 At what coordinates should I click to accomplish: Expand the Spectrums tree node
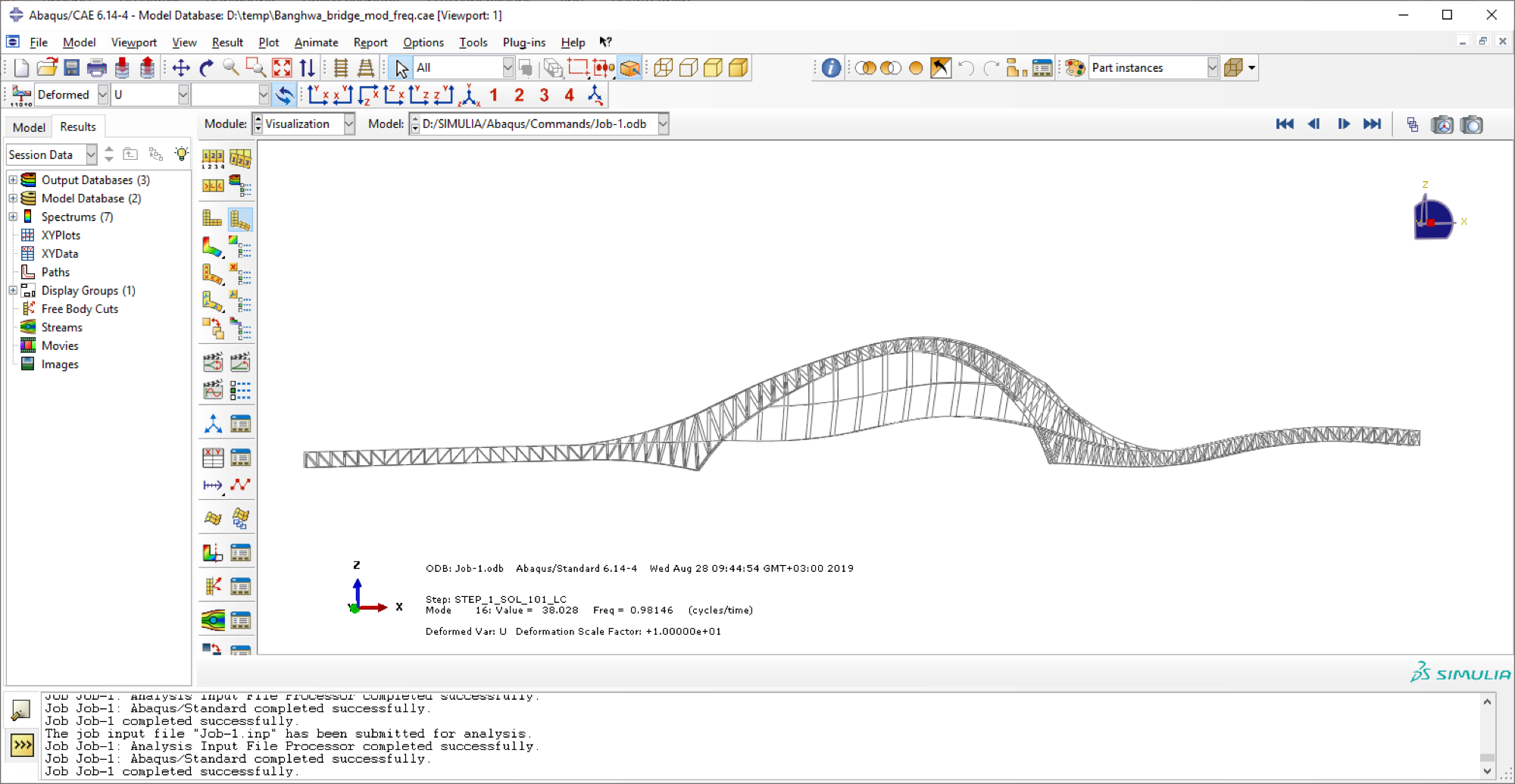coord(13,217)
